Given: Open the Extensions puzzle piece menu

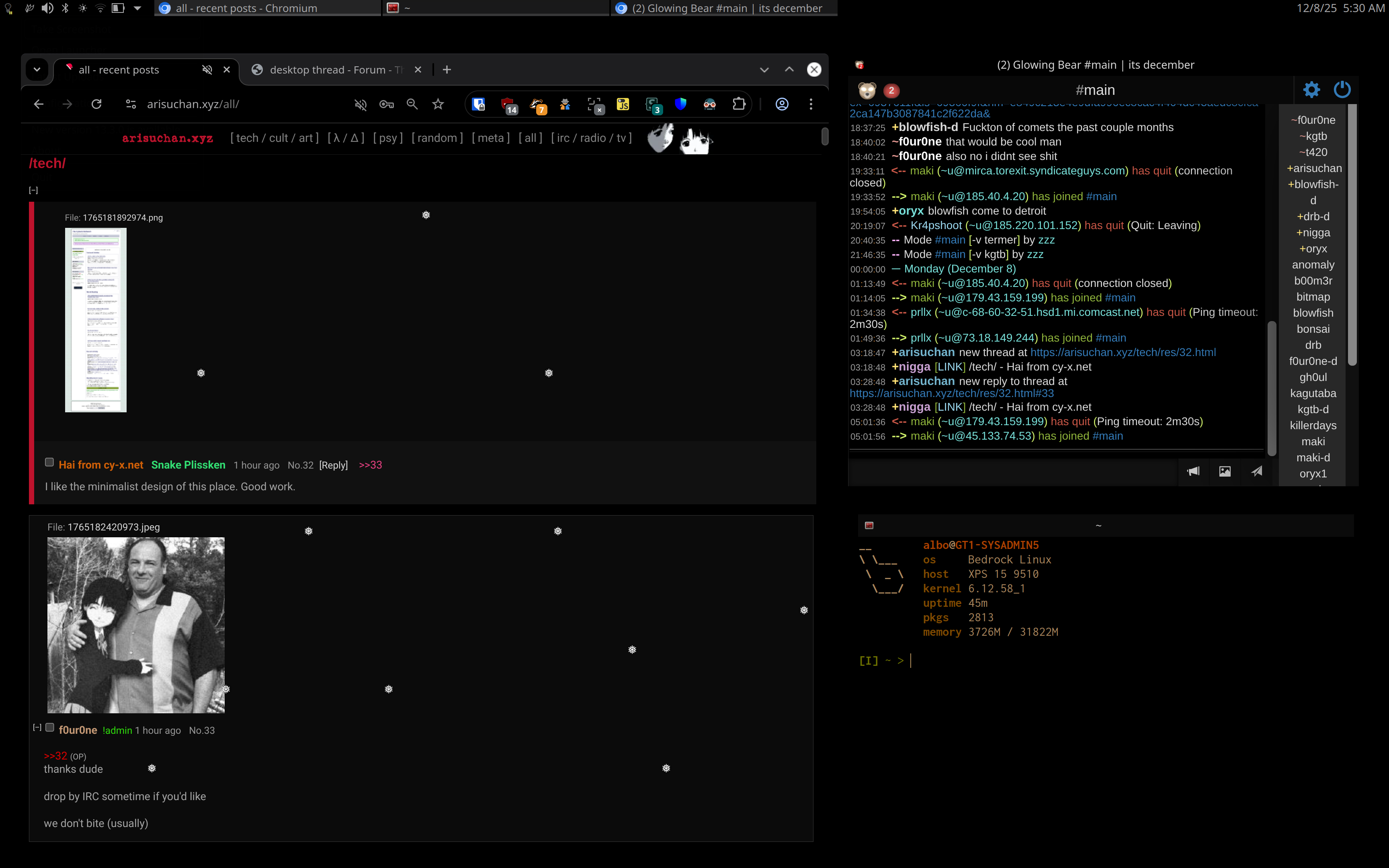Looking at the screenshot, I should tap(739, 104).
